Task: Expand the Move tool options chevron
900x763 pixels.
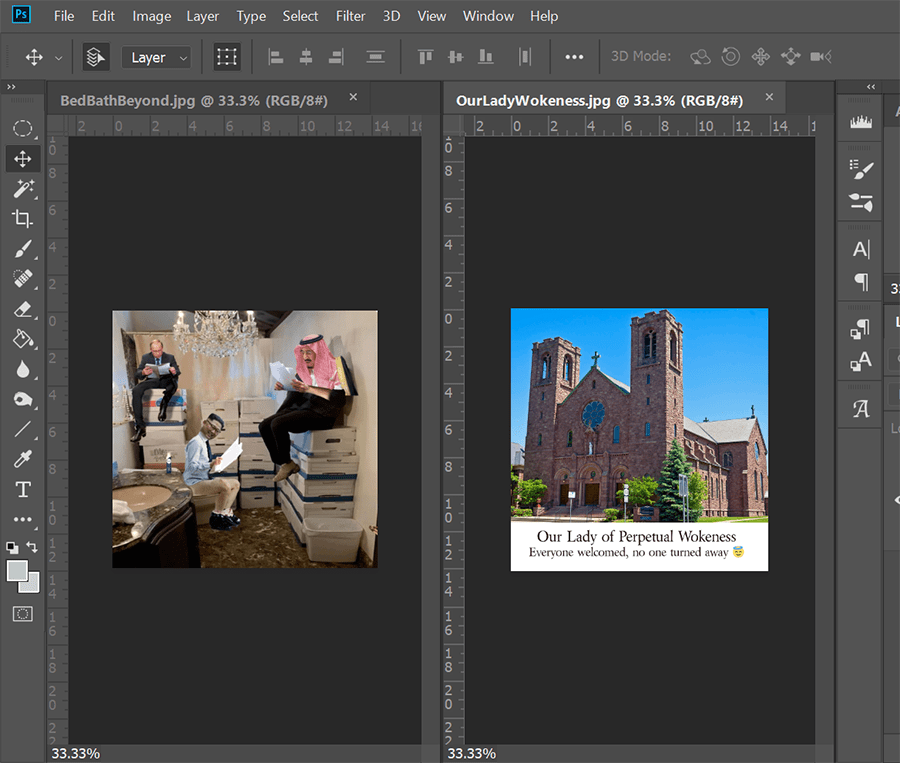Action: (x=58, y=57)
